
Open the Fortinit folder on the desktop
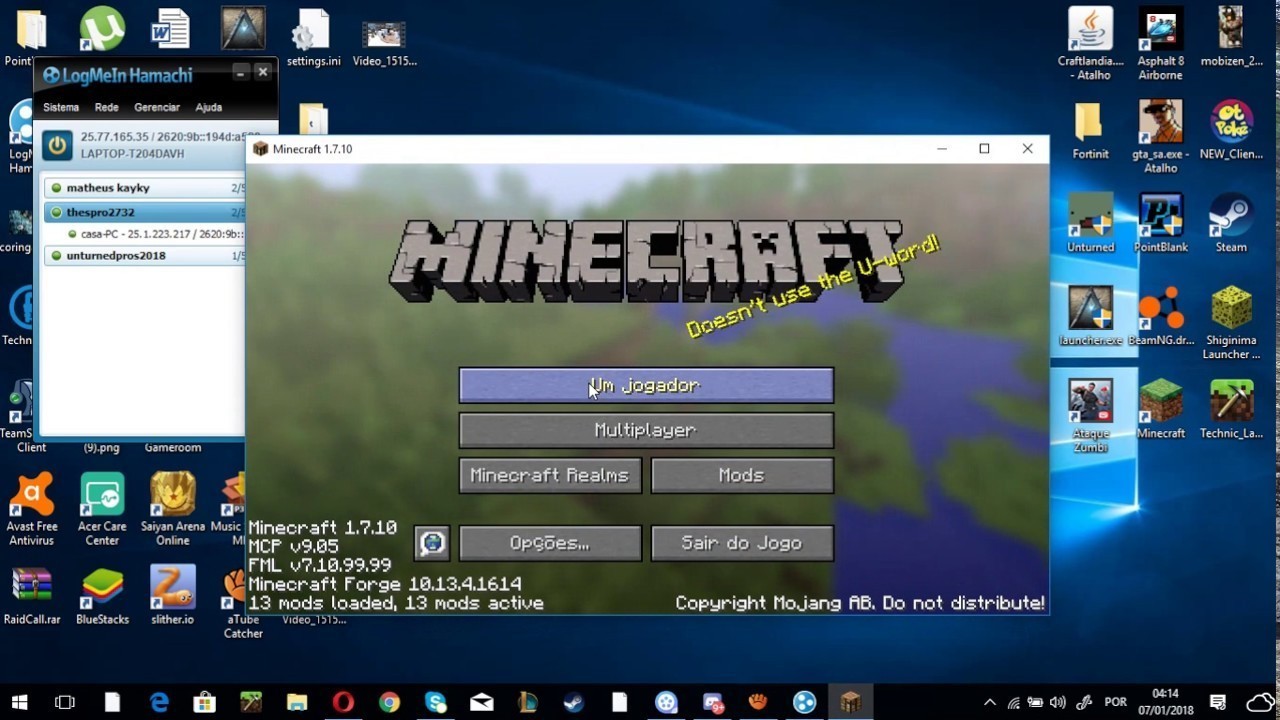coord(1090,130)
